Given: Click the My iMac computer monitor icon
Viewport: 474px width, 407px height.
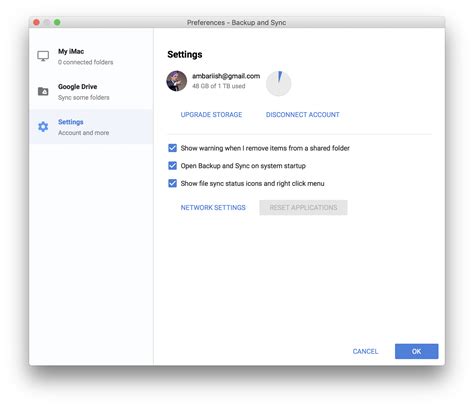Looking at the screenshot, I should pos(43,56).
